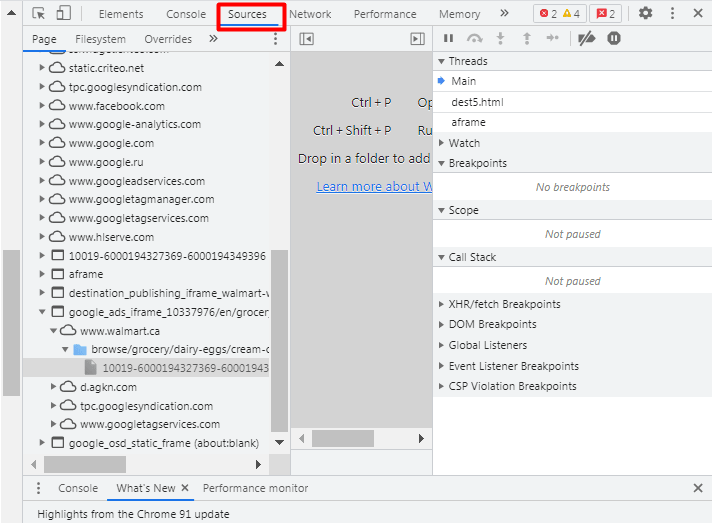The width and height of the screenshot is (712, 523).
Task: Hide the navigator sidebar icon
Action: pyautogui.click(x=307, y=39)
